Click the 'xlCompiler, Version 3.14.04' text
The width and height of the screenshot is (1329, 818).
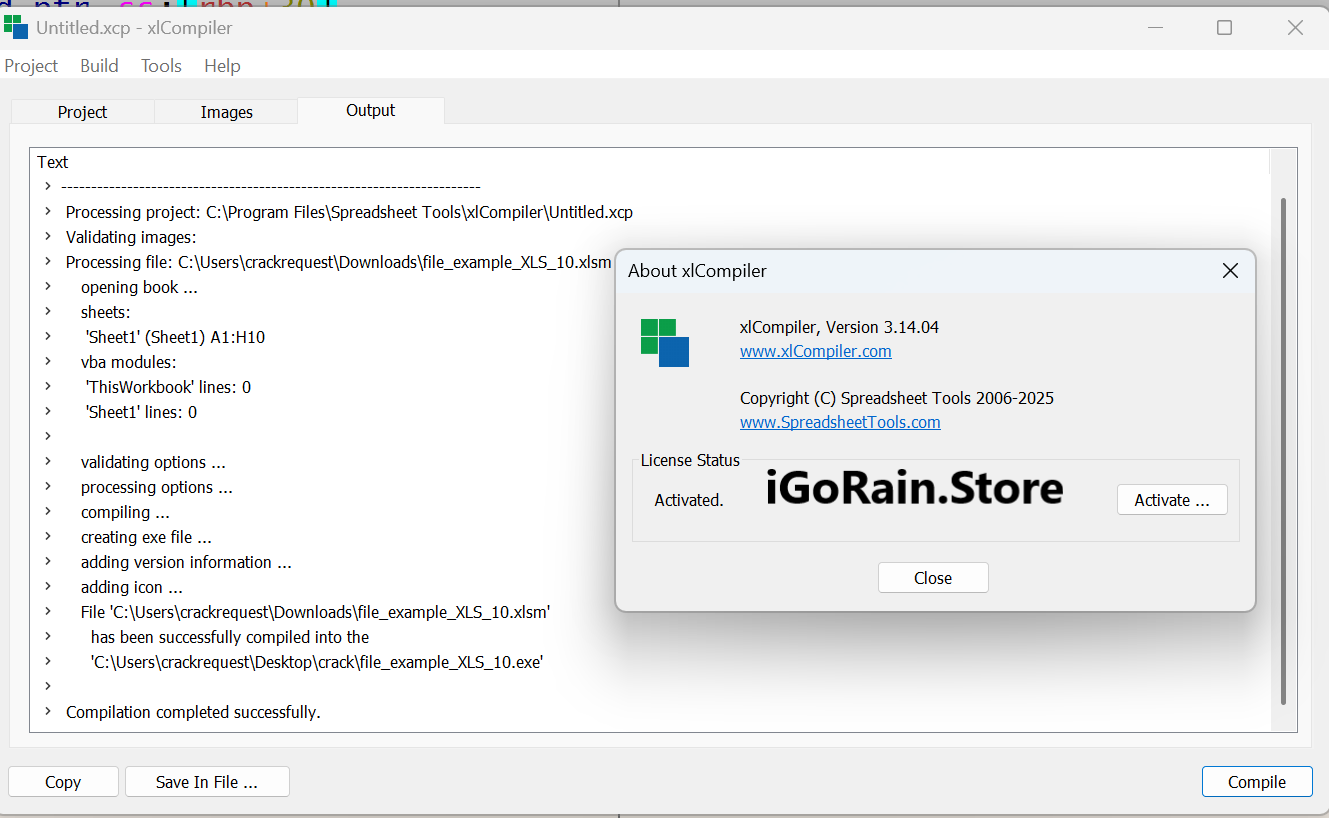pyautogui.click(x=839, y=327)
